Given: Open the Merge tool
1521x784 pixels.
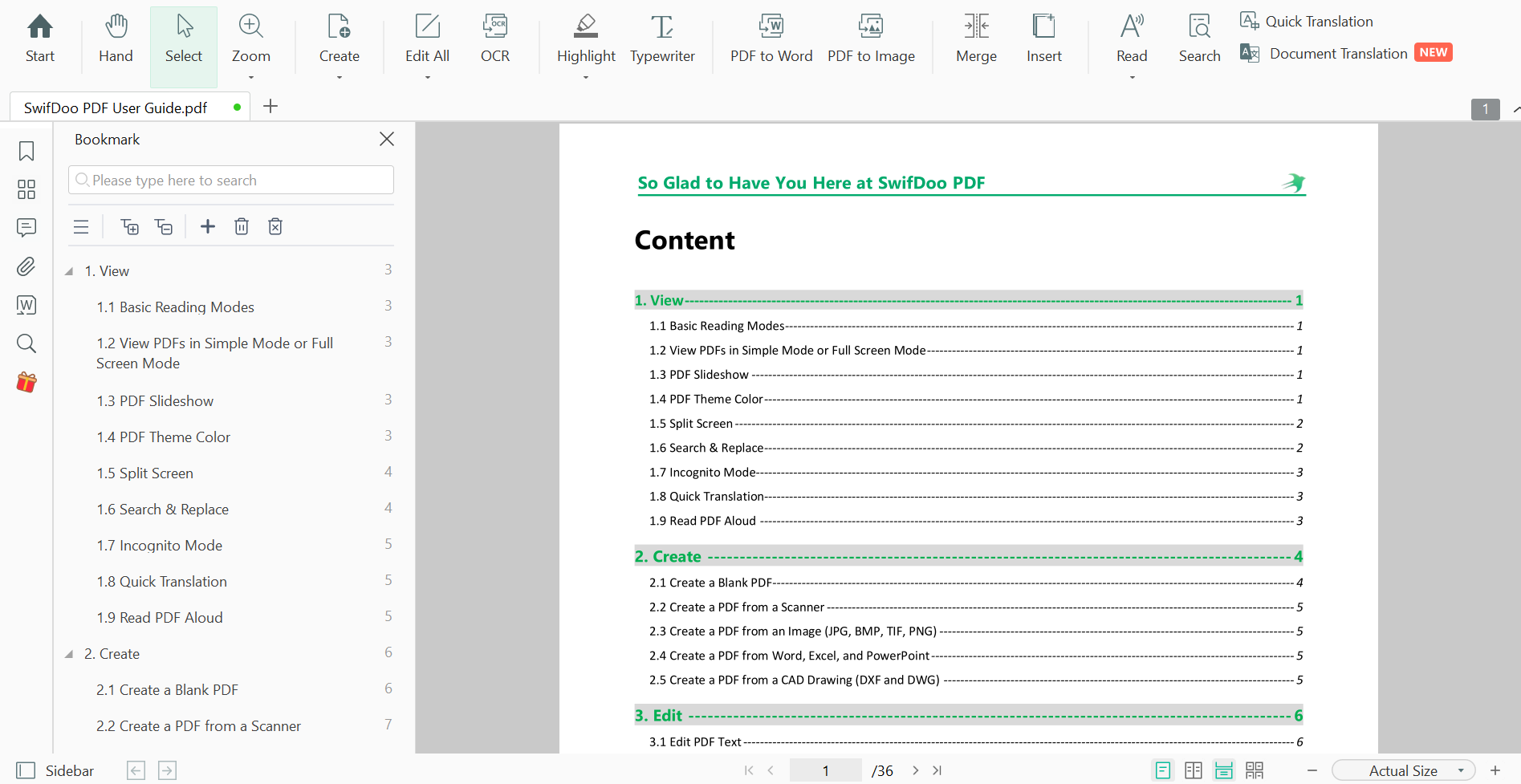Looking at the screenshot, I should 976,39.
